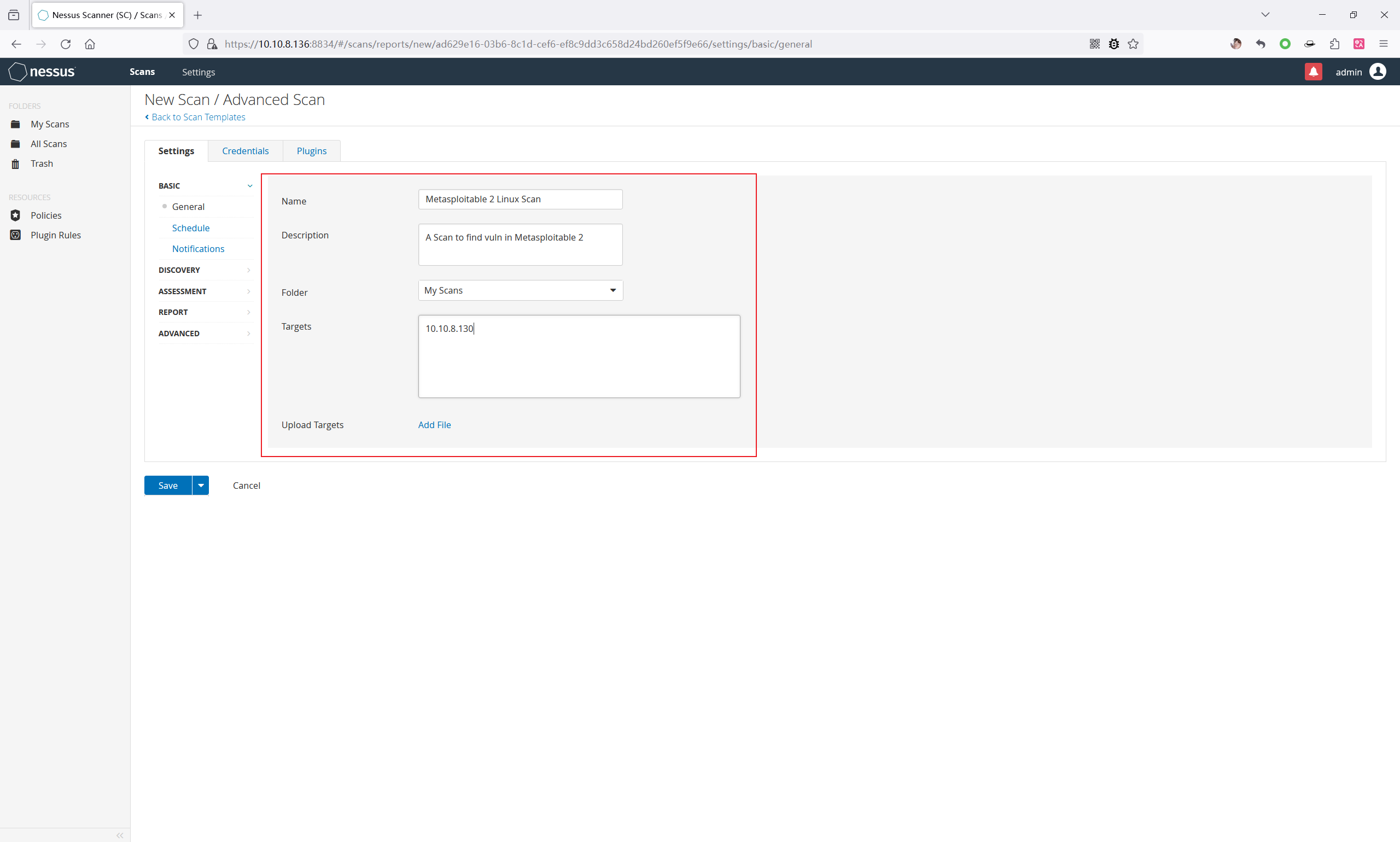
Task: Click the bug extension icon in address bar
Action: 1114,44
